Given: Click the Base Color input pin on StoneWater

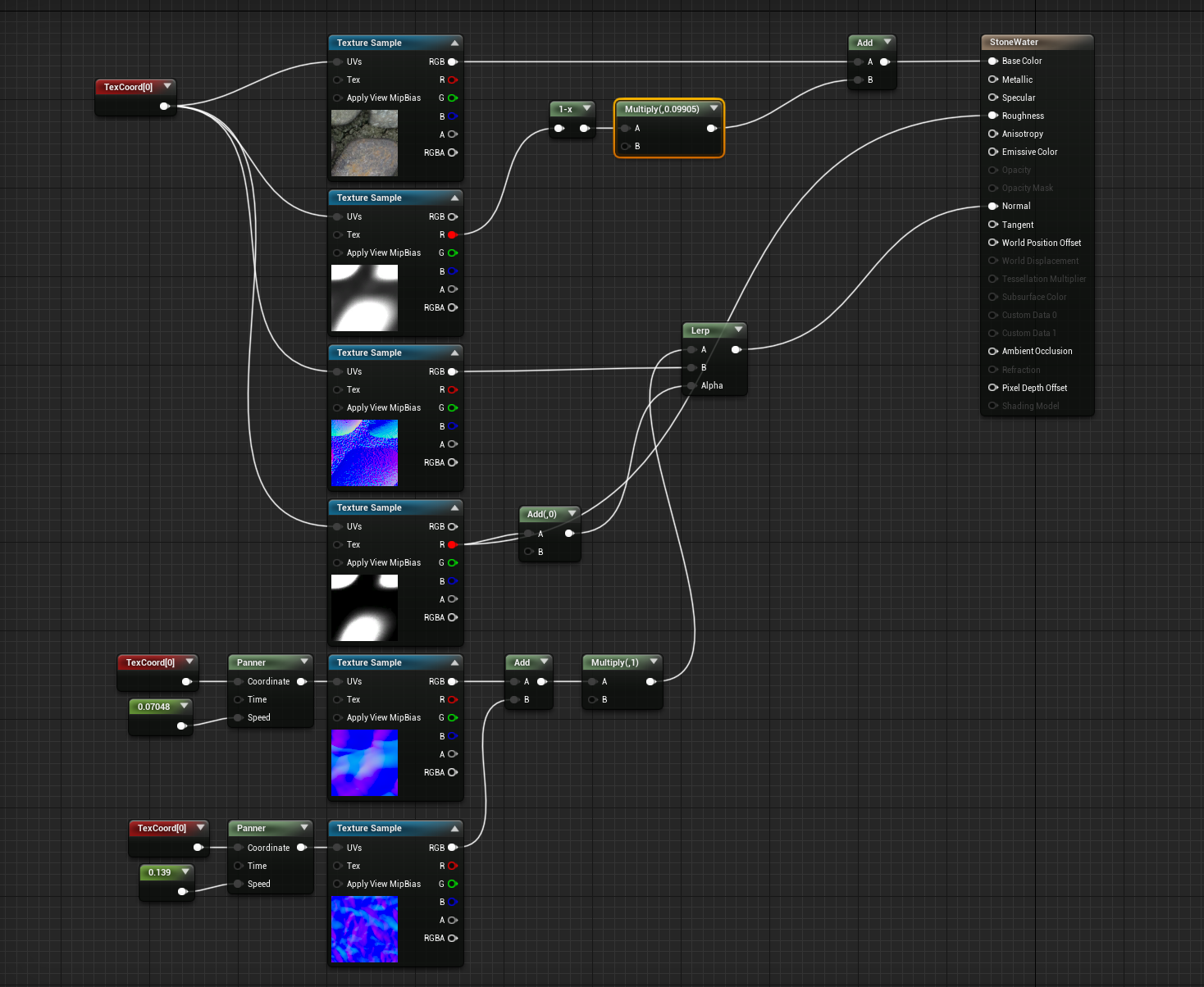Looking at the screenshot, I should [993, 61].
